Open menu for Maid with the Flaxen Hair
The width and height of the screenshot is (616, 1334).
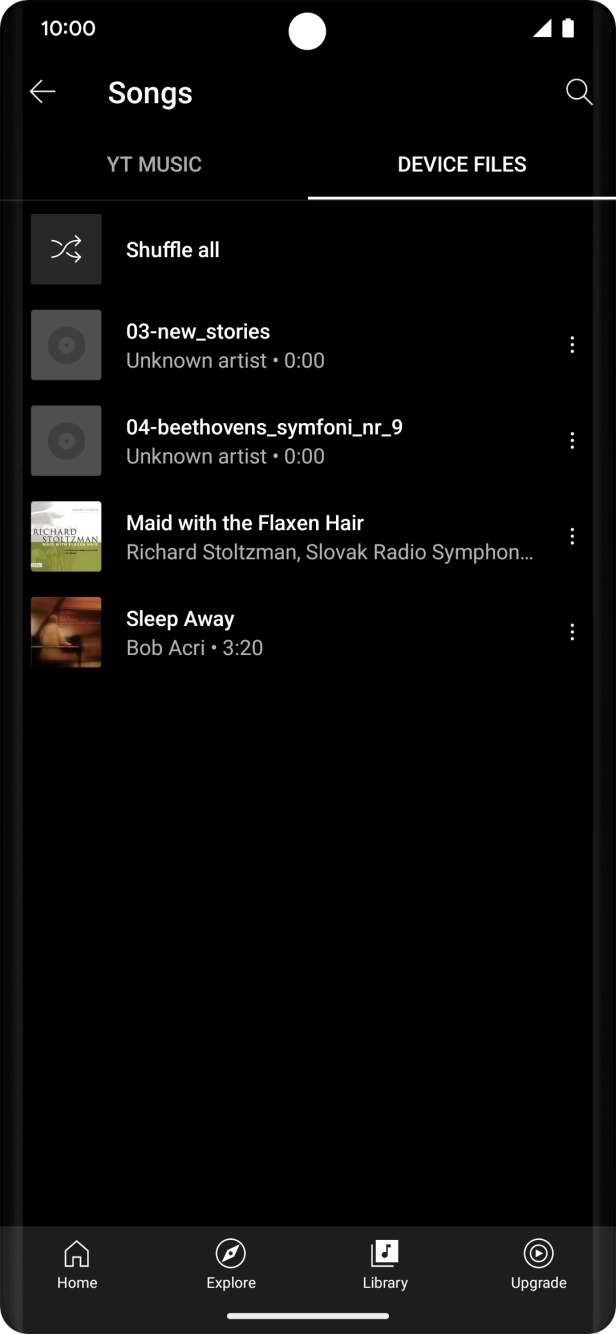(572, 536)
